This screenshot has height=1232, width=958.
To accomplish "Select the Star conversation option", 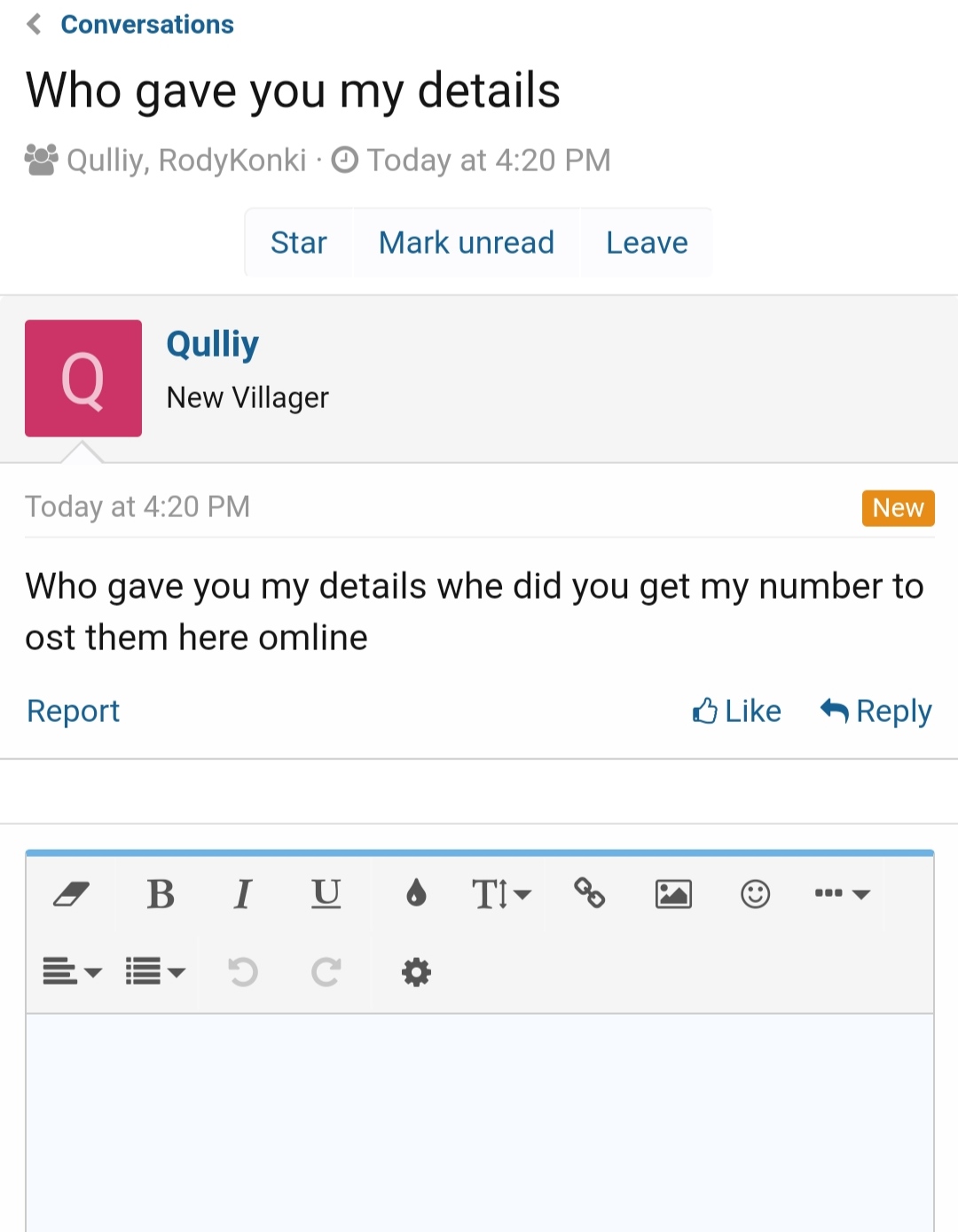I will coord(299,242).
